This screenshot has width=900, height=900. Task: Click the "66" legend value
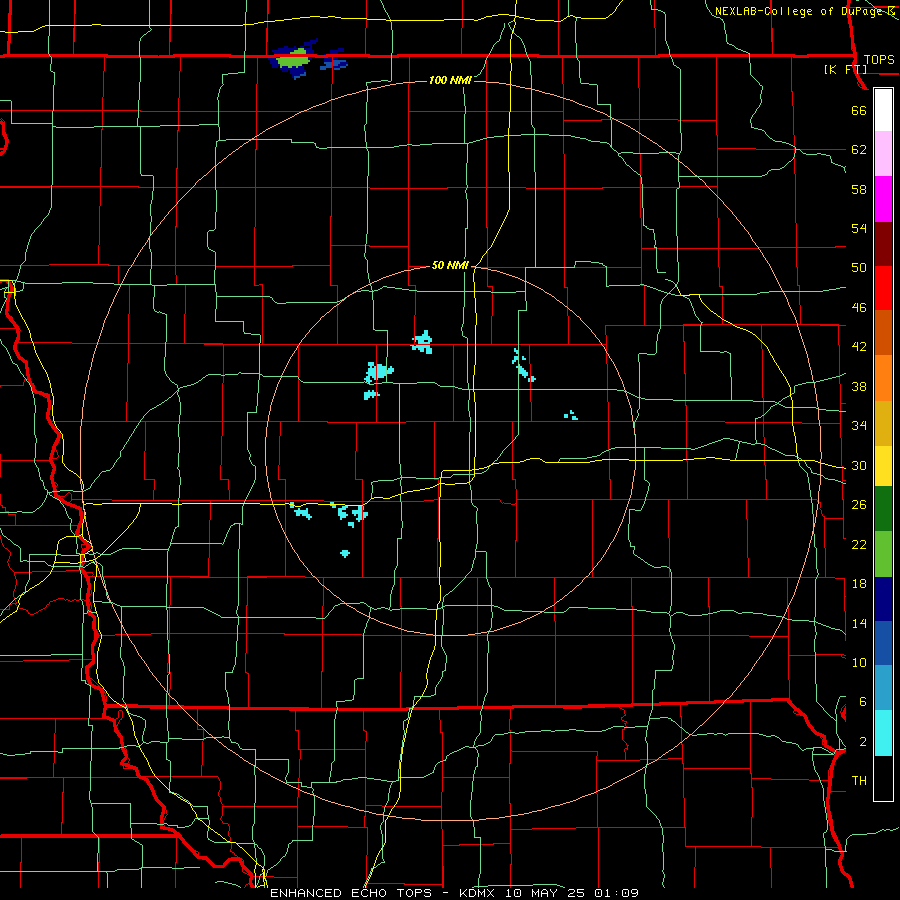pyautogui.click(x=859, y=110)
